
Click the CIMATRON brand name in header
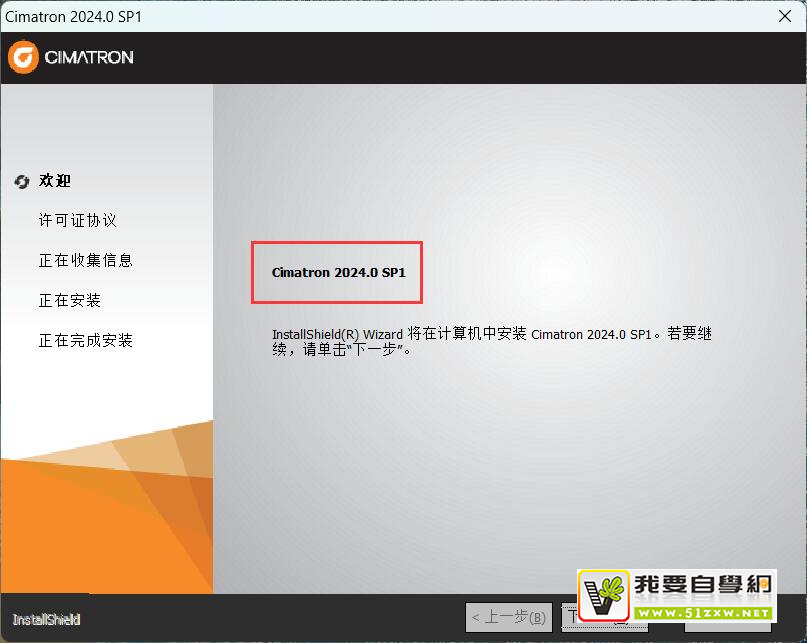pos(89,57)
